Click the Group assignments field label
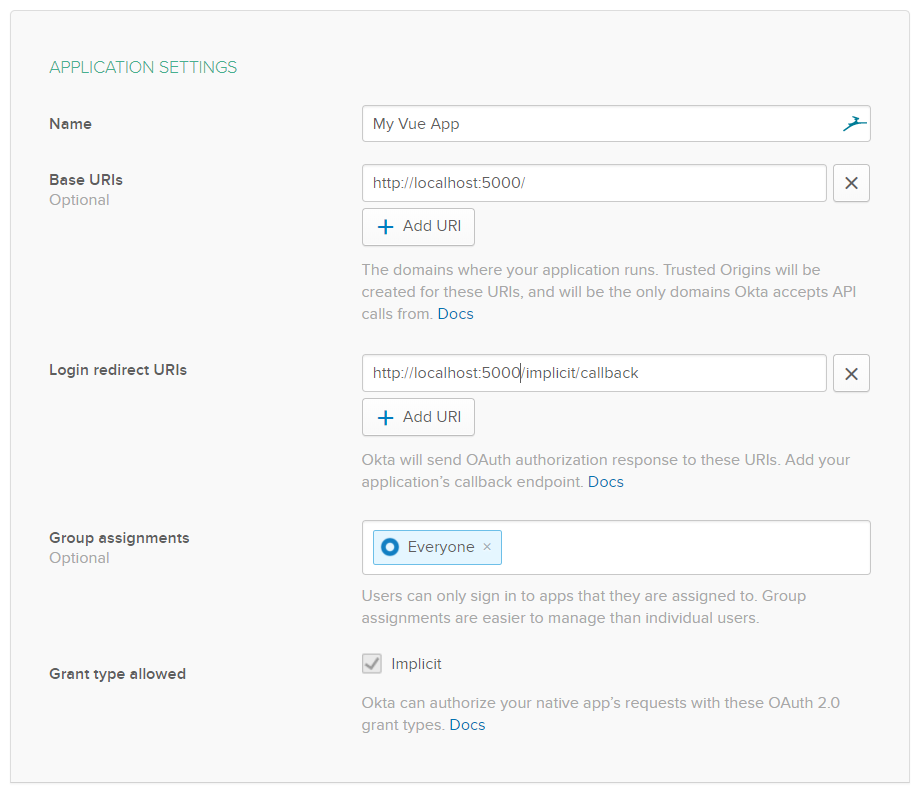The width and height of the screenshot is (920, 795). click(x=119, y=538)
